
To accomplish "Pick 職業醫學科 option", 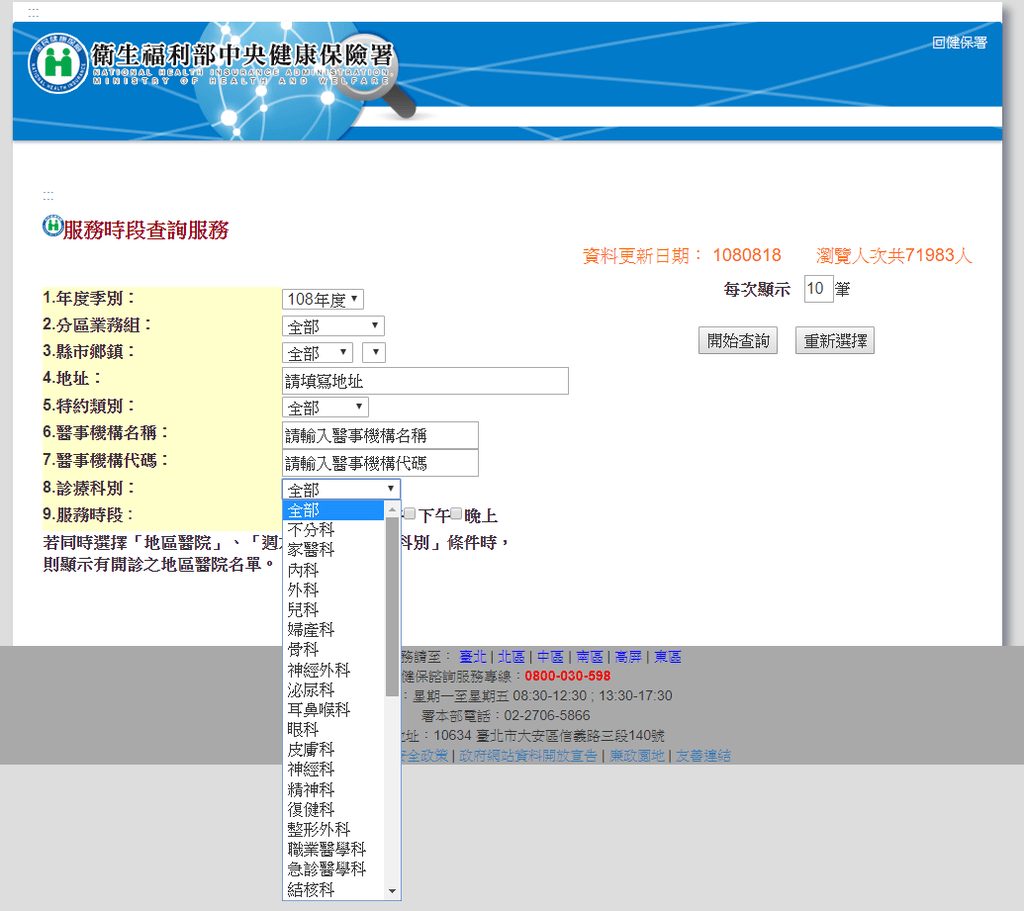I will tap(333, 850).
